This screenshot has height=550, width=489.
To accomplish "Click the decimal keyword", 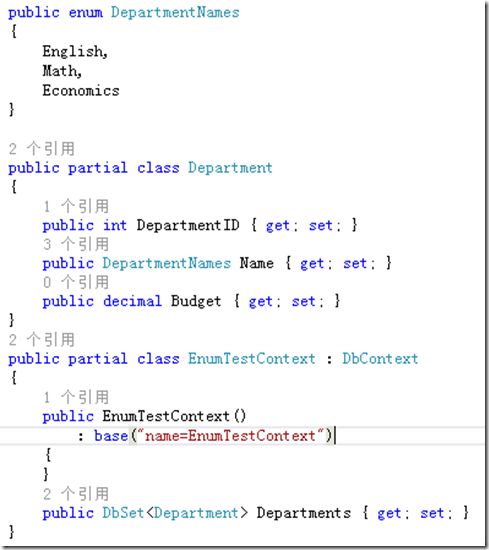I will coord(132,301).
